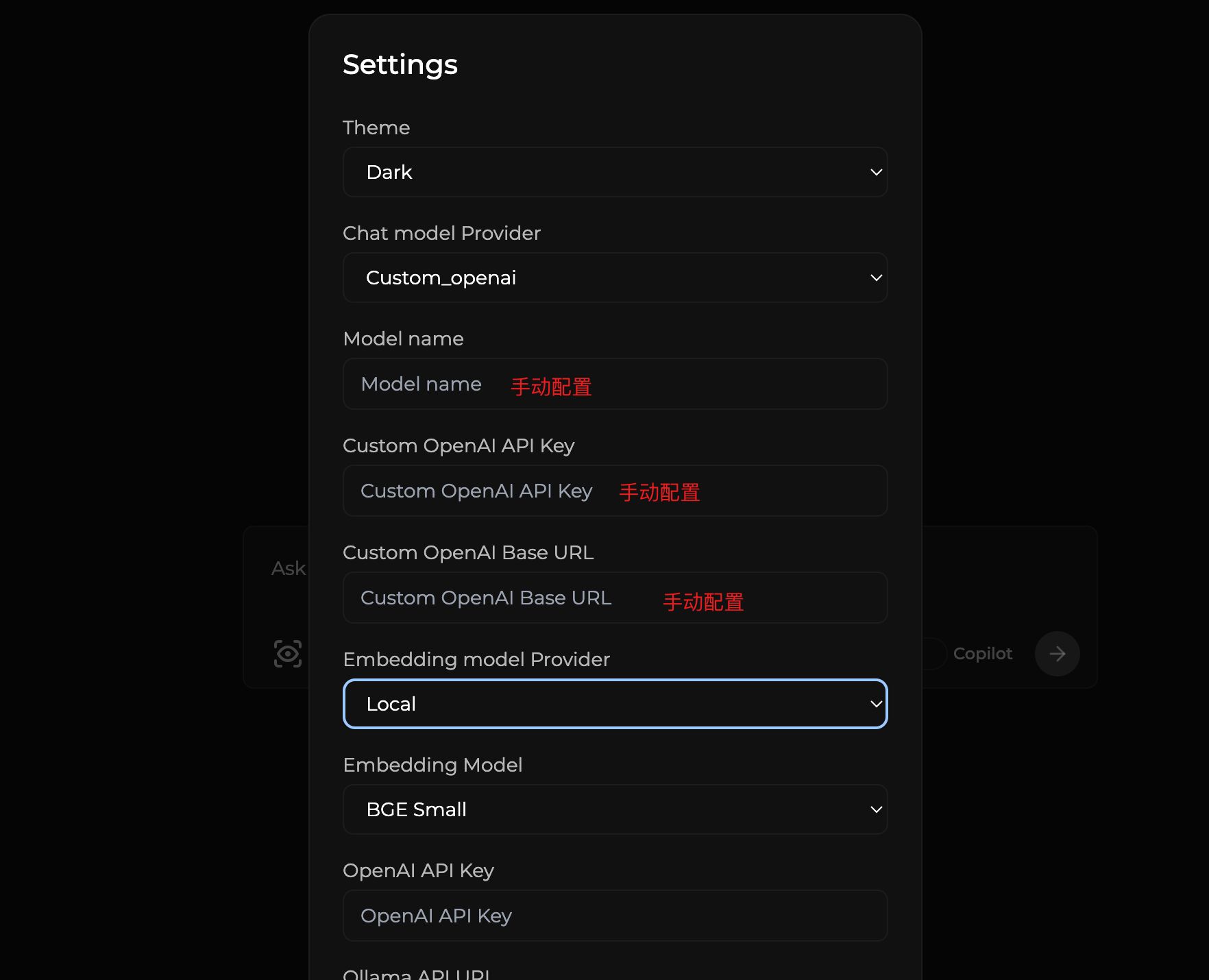Click the Copilot label text
Screen dimensions: 1209x980
click(x=982, y=654)
